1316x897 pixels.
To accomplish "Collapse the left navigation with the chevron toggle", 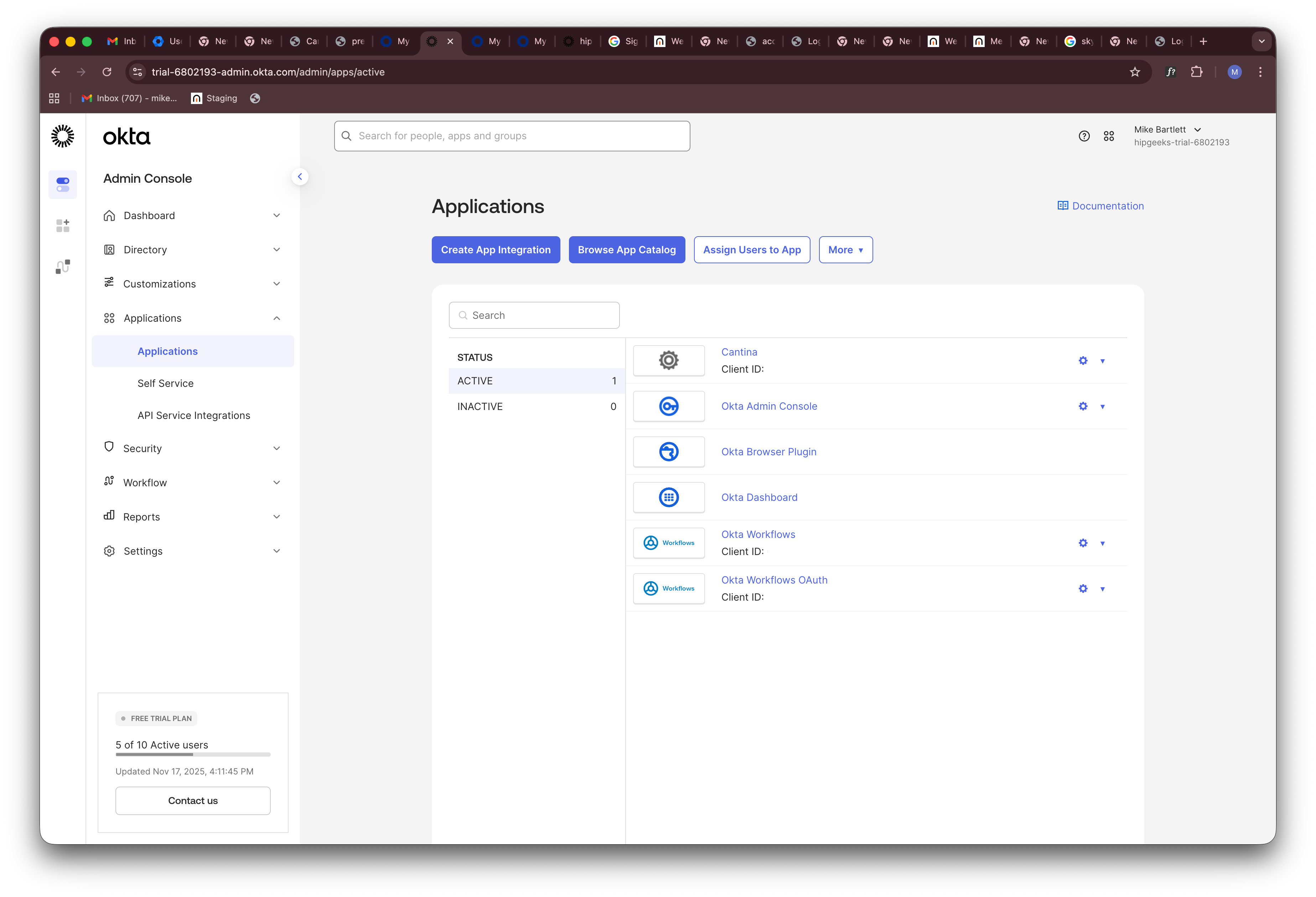I will click(x=300, y=176).
